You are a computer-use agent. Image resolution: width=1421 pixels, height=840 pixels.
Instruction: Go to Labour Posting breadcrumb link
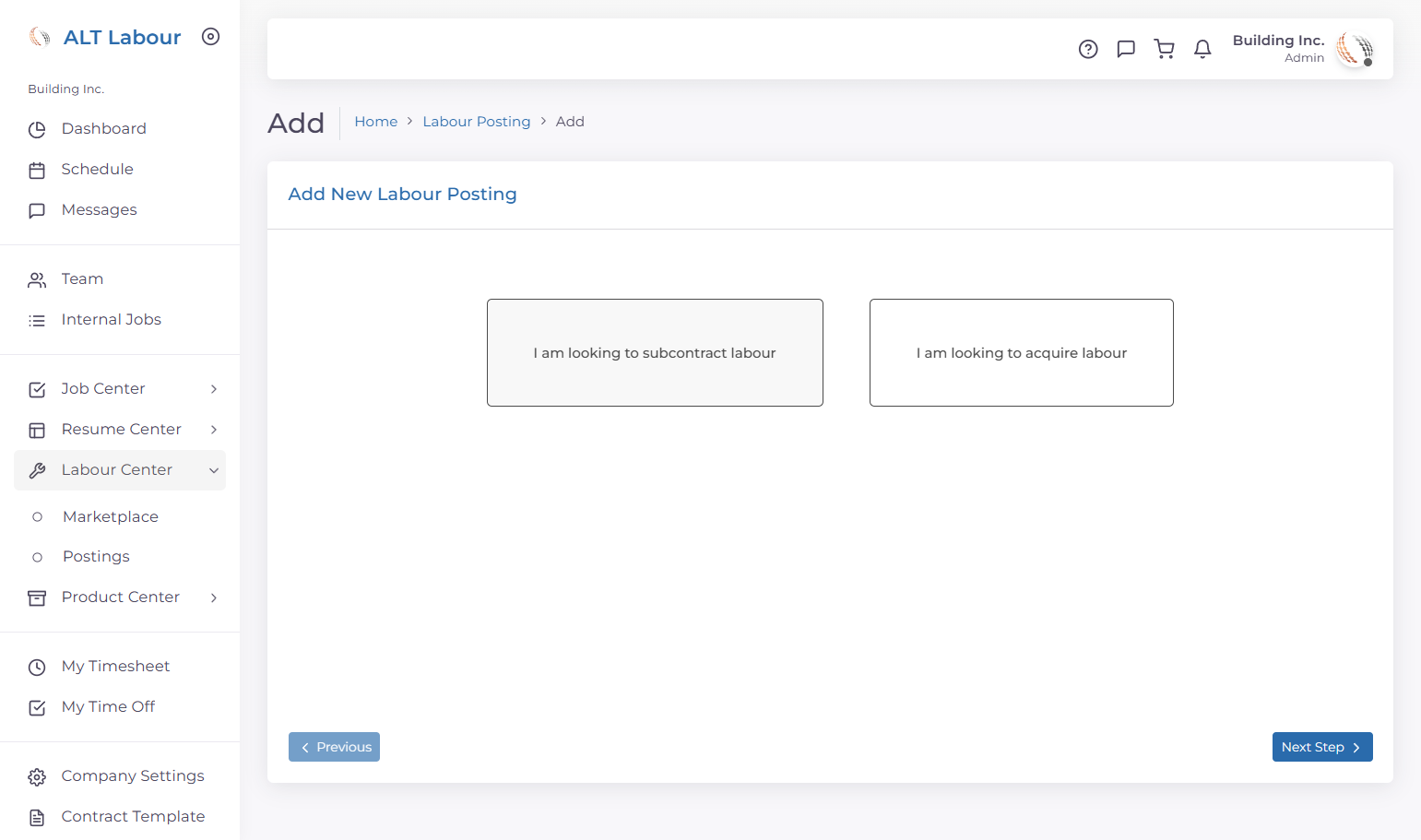477,122
